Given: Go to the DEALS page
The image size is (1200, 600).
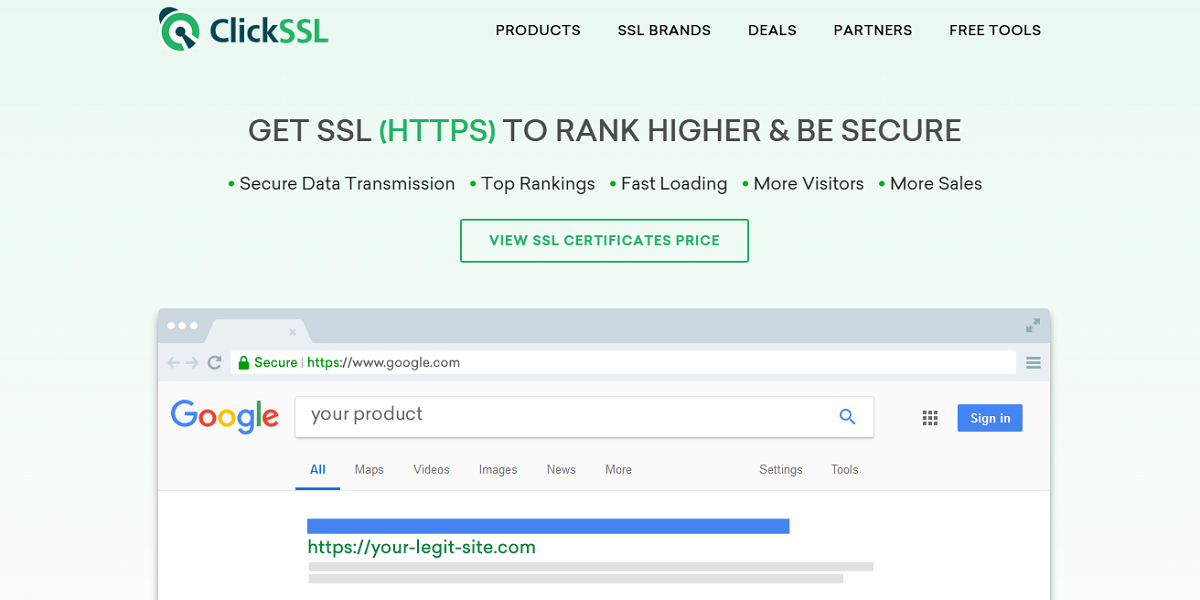Looking at the screenshot, I should click(772, 30).
